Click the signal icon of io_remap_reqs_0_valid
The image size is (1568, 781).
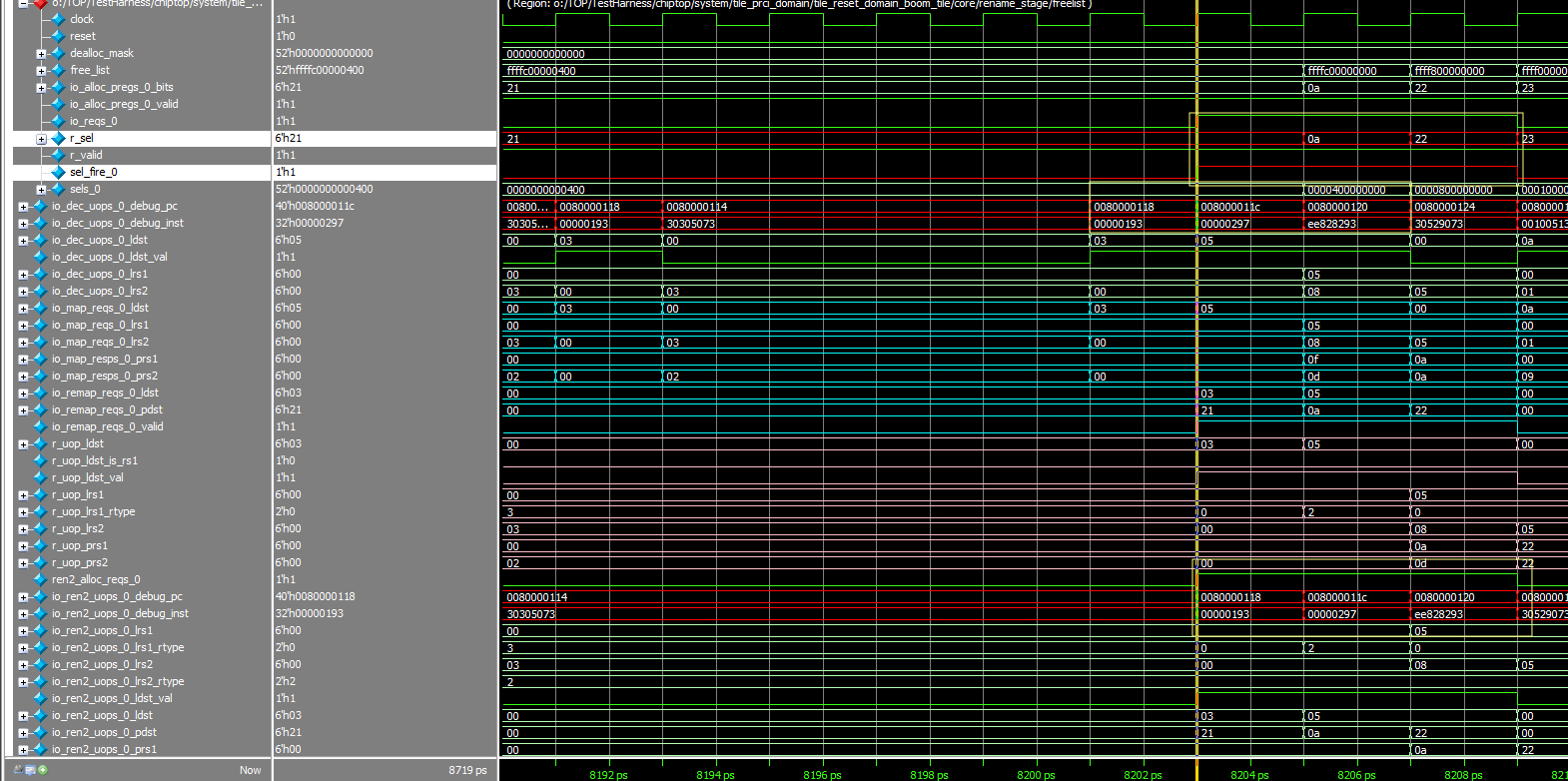pyautogui.click(x=40, y=426)
